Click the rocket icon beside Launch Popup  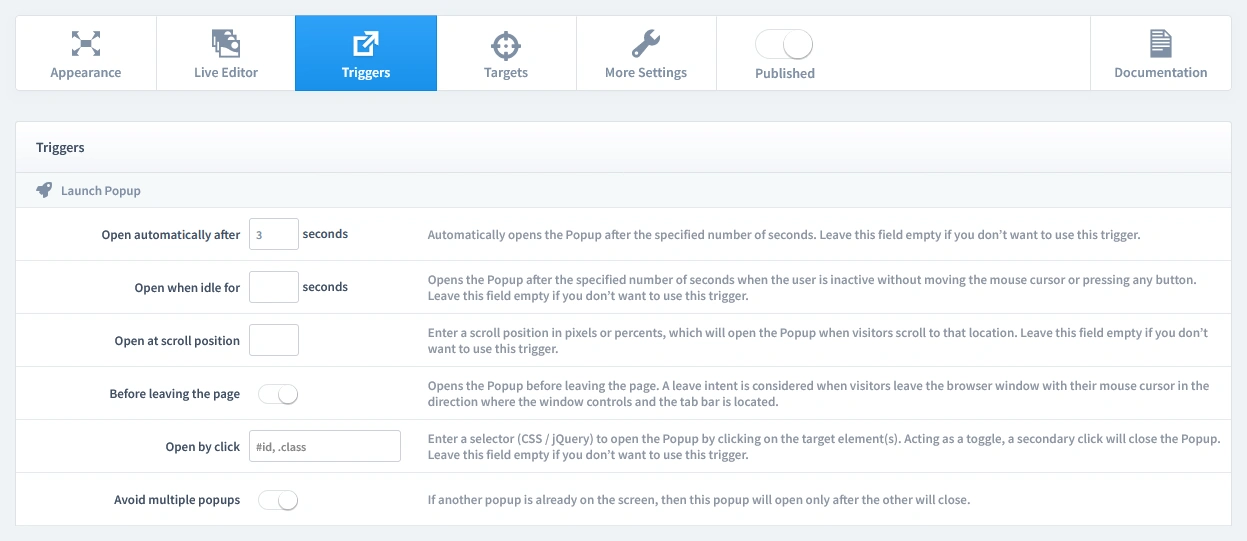[x=44, y=190]
